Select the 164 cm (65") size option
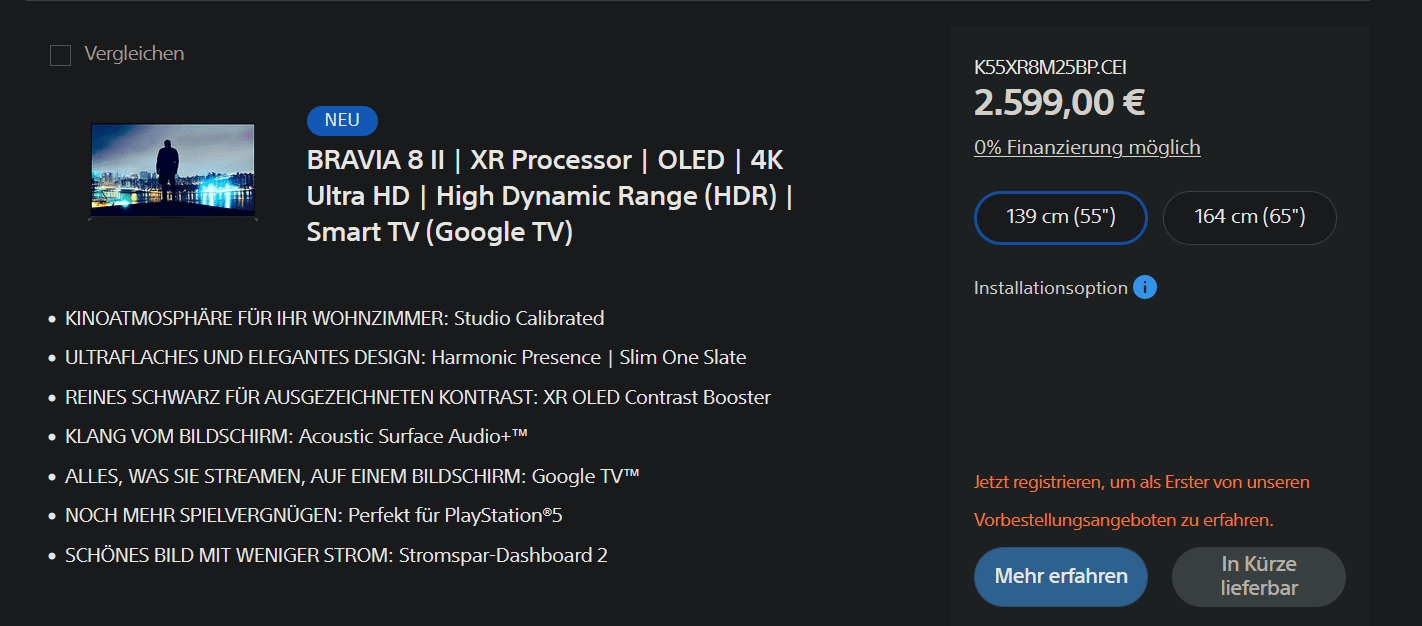 click(x=1249, y=217)
